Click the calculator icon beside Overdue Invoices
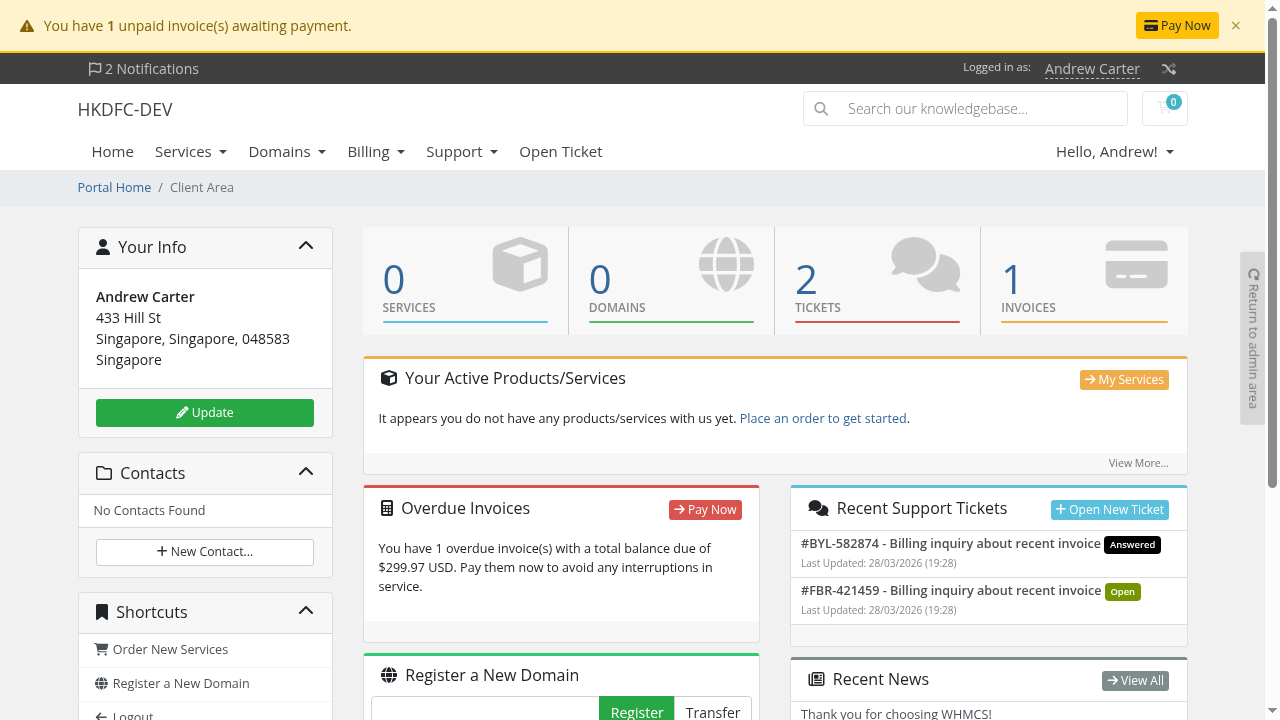Screen dimensions: 1280x720 387,509
